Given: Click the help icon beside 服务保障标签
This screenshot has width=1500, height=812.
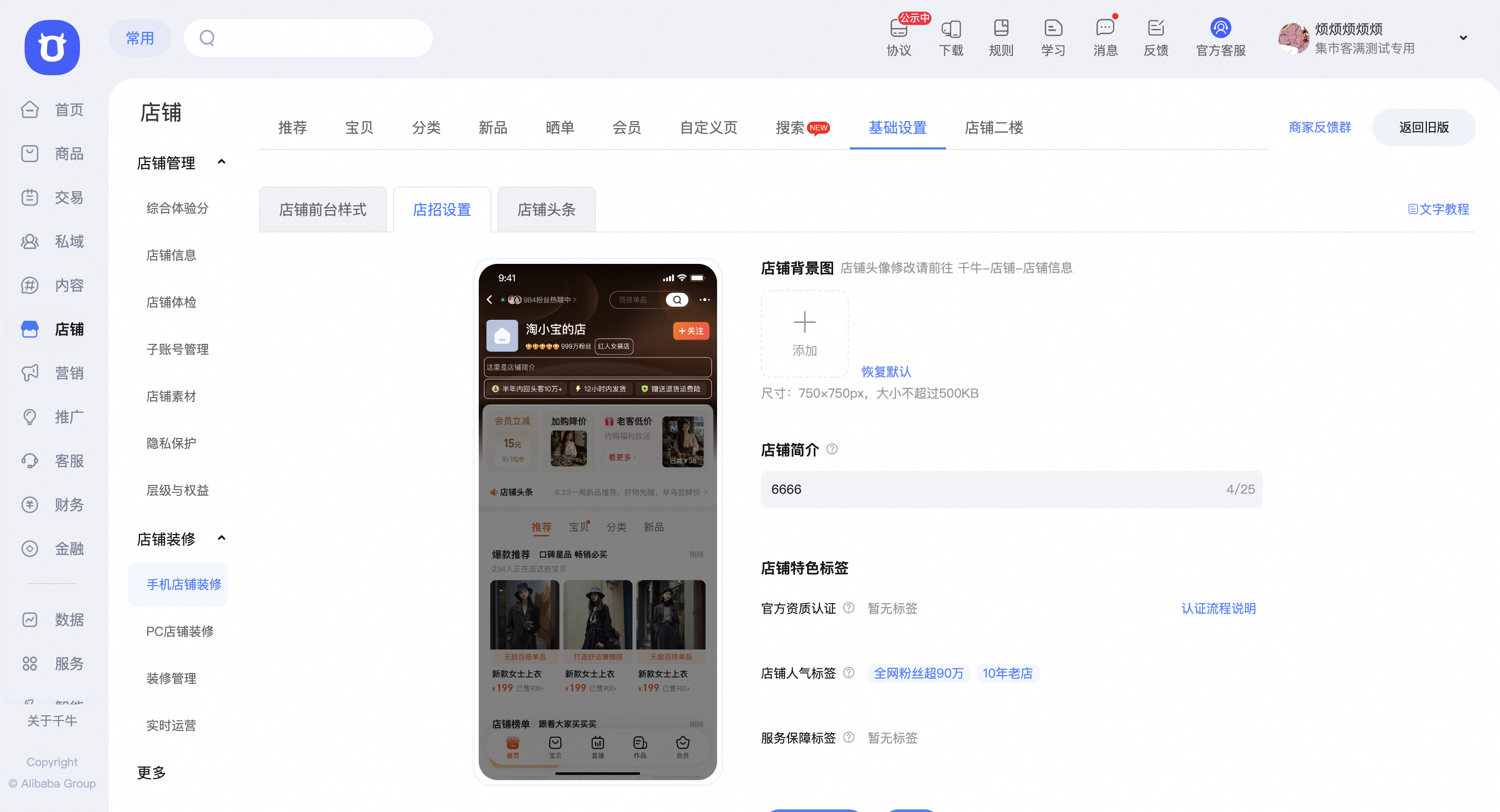Looking at the screenshot, I should (849, 737).
